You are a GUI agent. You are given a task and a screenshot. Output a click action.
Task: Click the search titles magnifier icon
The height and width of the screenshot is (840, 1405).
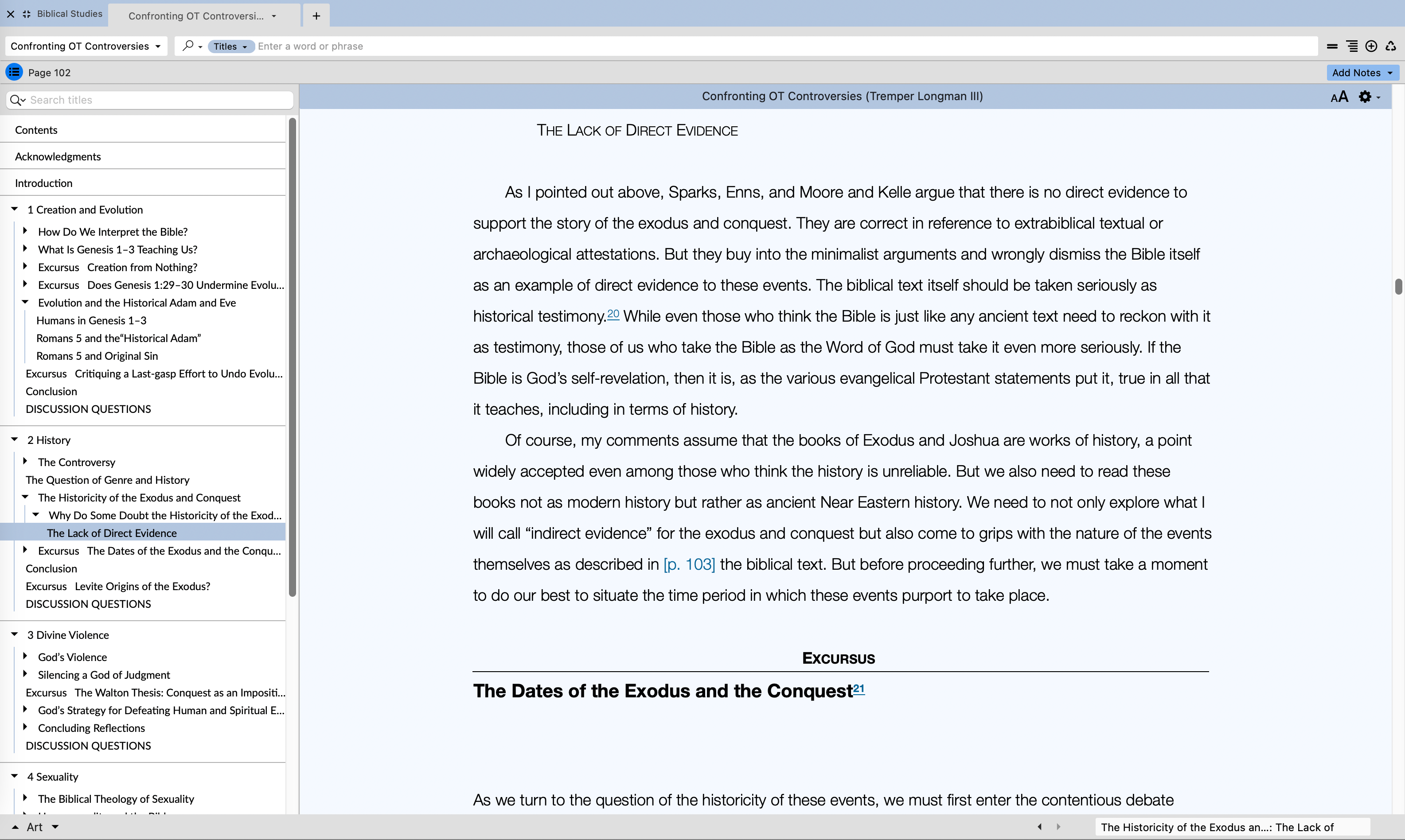(x=18, y=100)
